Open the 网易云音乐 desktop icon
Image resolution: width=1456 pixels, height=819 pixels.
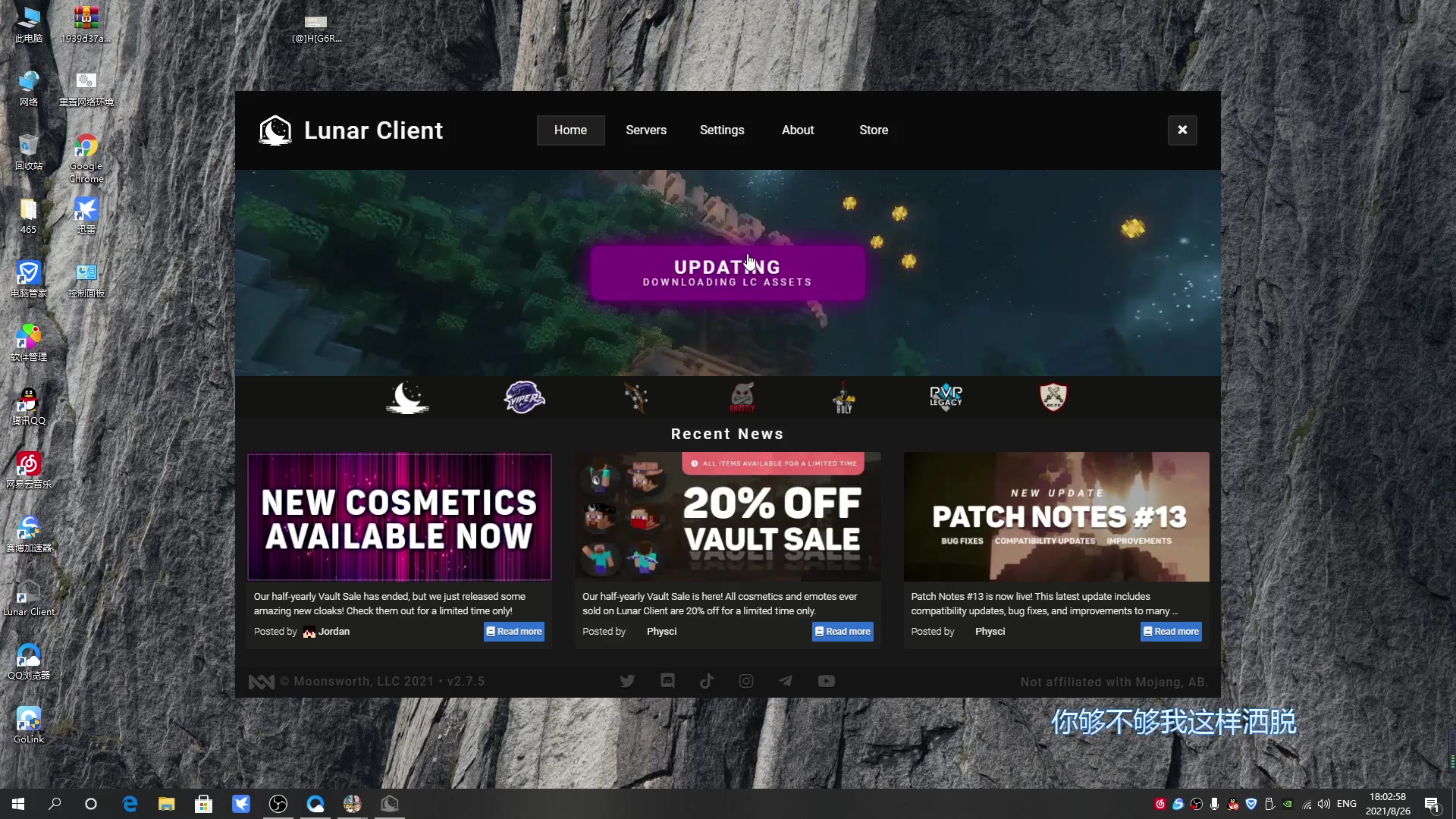click(x=29, y=469)
